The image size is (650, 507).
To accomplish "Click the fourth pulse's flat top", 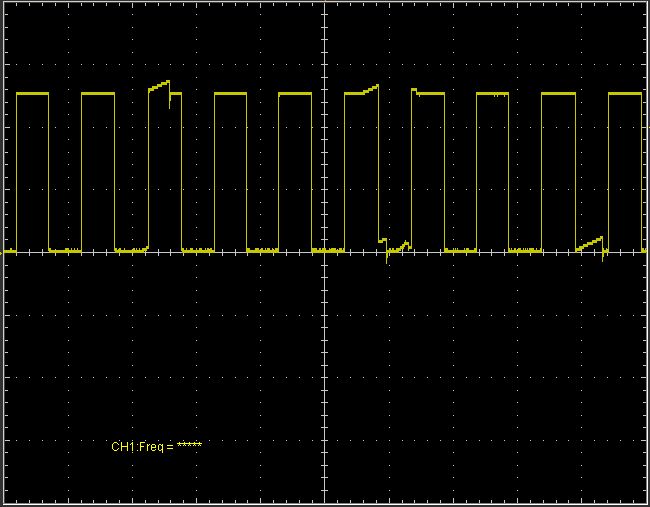I will click(x=230, y=93).
